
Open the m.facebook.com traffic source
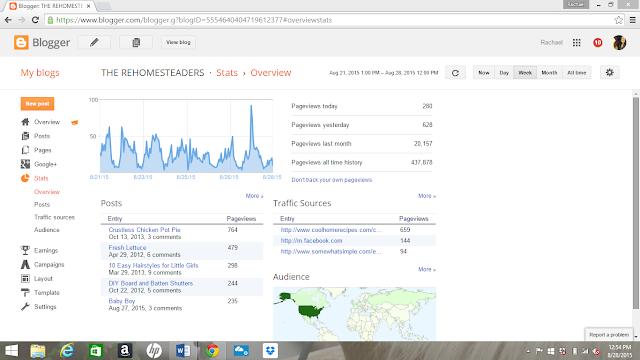coord(311,241)
